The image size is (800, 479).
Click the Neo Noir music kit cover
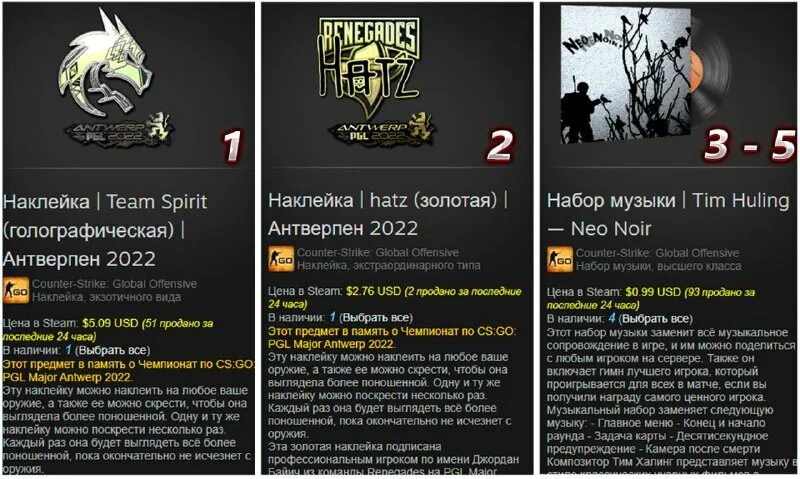626,75
